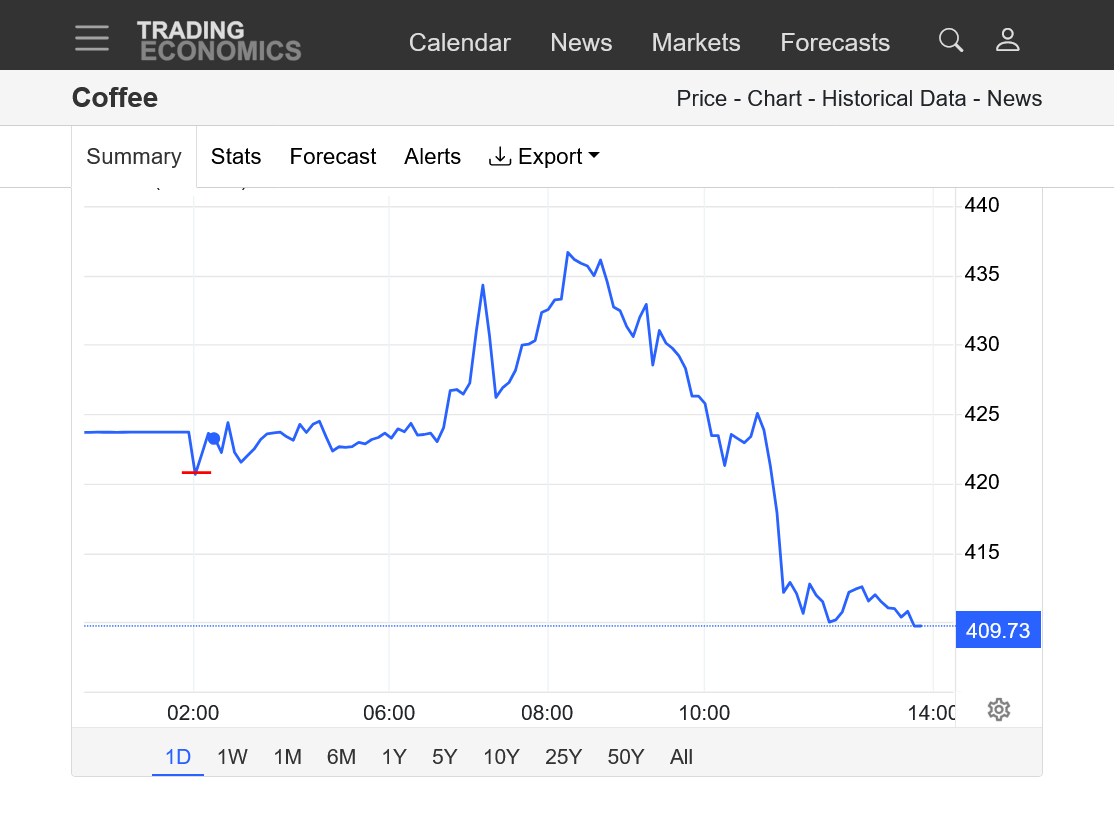The width and height of the screenshot is (1114, 820).
Task: Click the user account profile icon
Action: click(1007, 40)
